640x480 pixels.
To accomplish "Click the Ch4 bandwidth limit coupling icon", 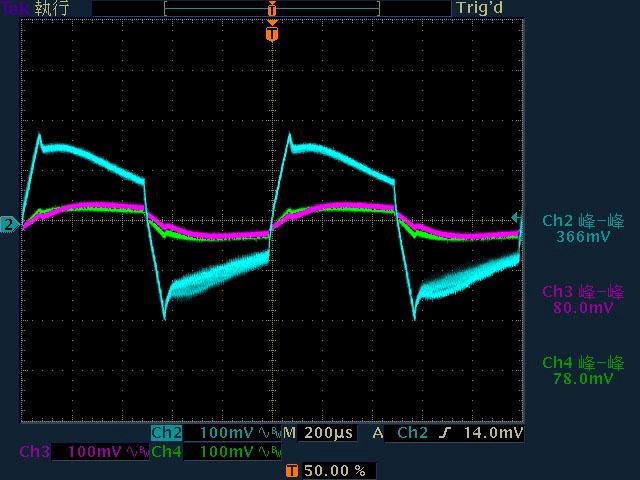I will click(267, 452).
